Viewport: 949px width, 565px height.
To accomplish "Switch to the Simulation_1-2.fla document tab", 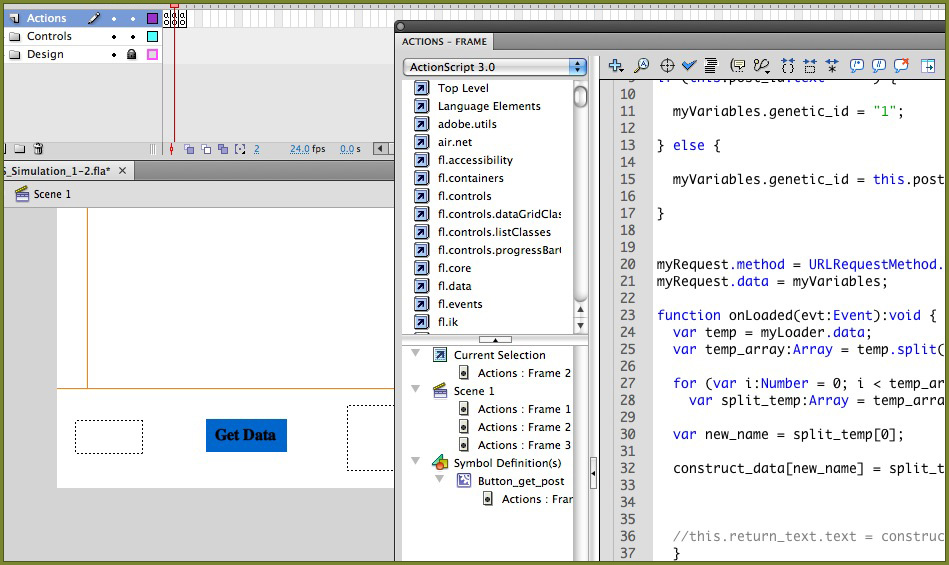I will pos(57,171).
